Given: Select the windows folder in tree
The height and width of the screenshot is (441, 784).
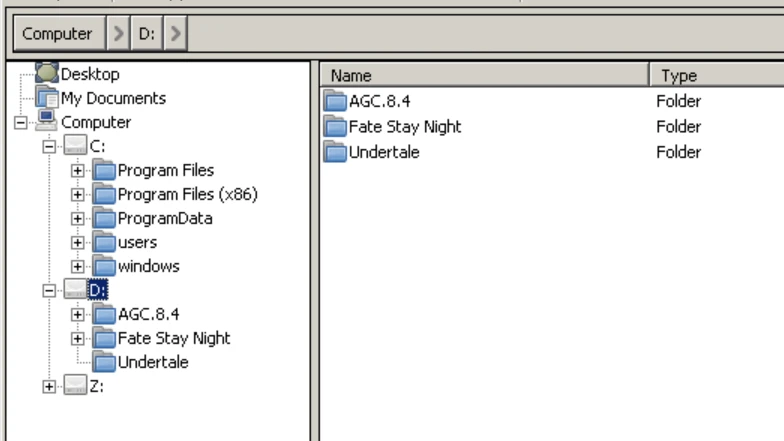Looking at the screenshot, I should (x=148, y=266).
